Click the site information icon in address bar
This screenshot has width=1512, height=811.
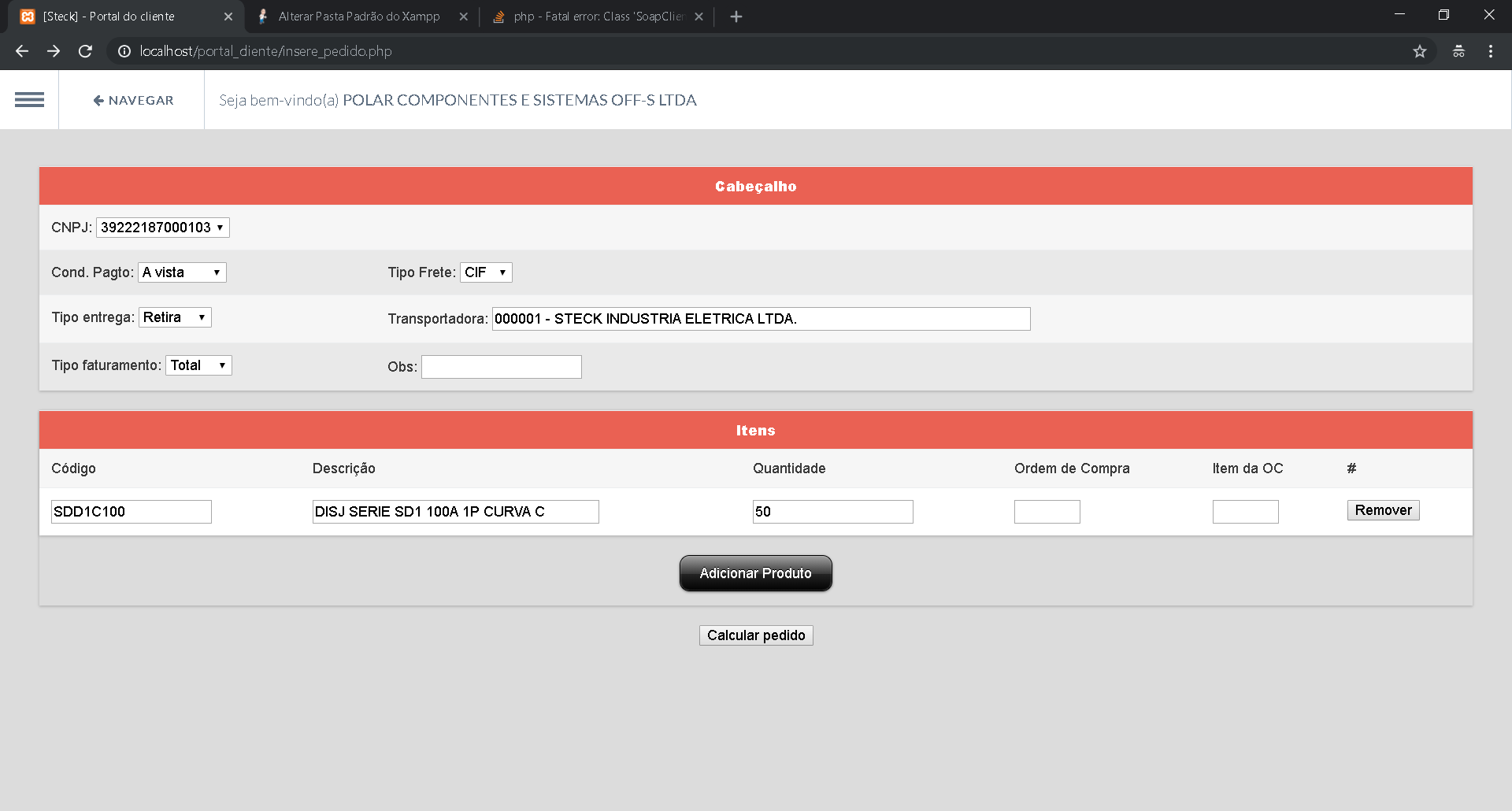[x=124, y=51]
